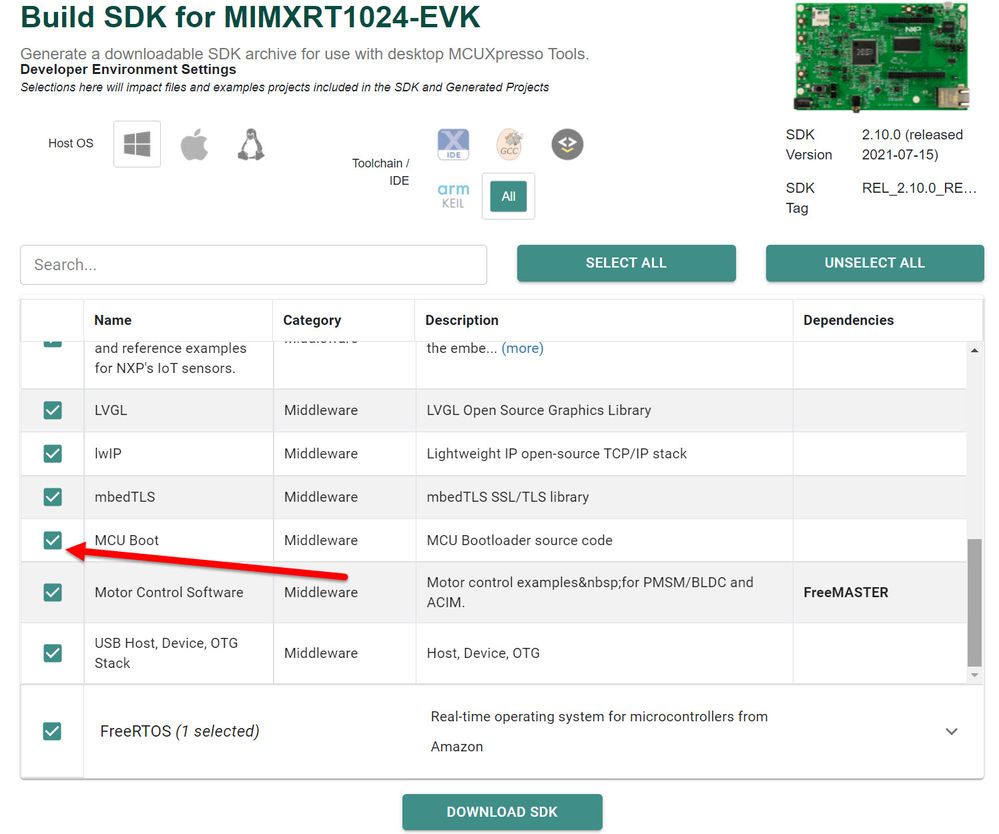
Task: Open the (more) description link
Action: point(522,348)
